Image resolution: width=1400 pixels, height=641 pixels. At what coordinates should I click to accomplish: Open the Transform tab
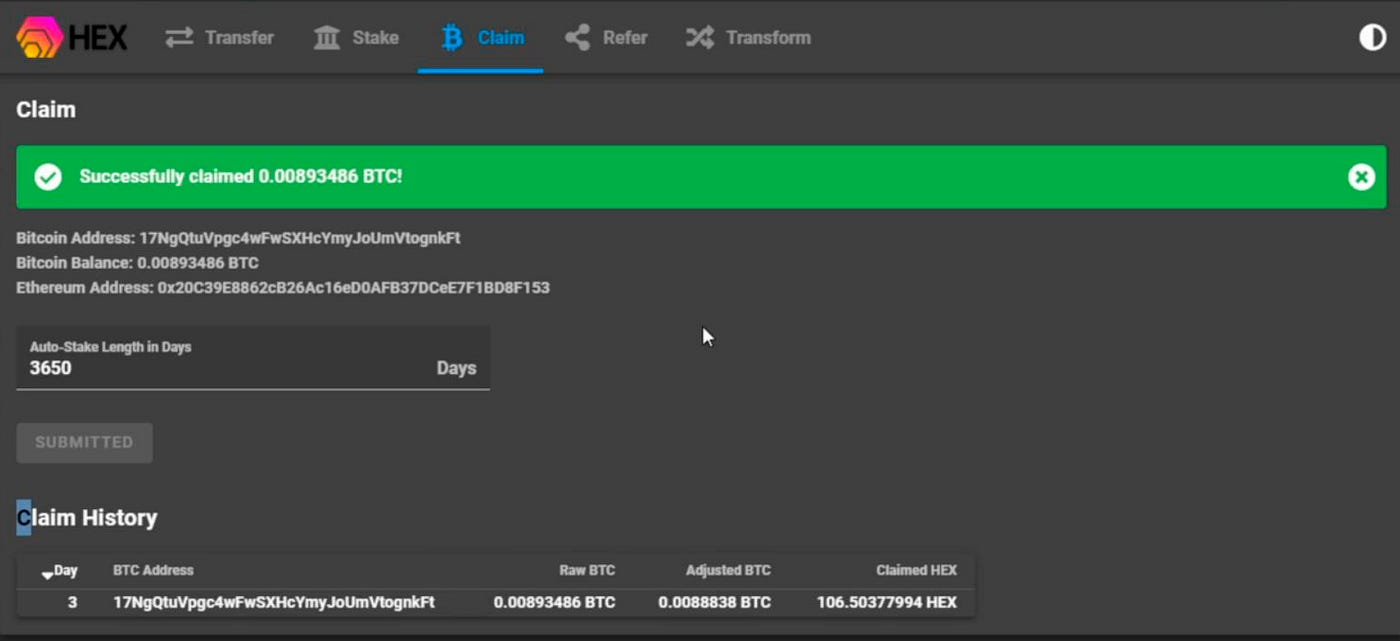[748, 38]
